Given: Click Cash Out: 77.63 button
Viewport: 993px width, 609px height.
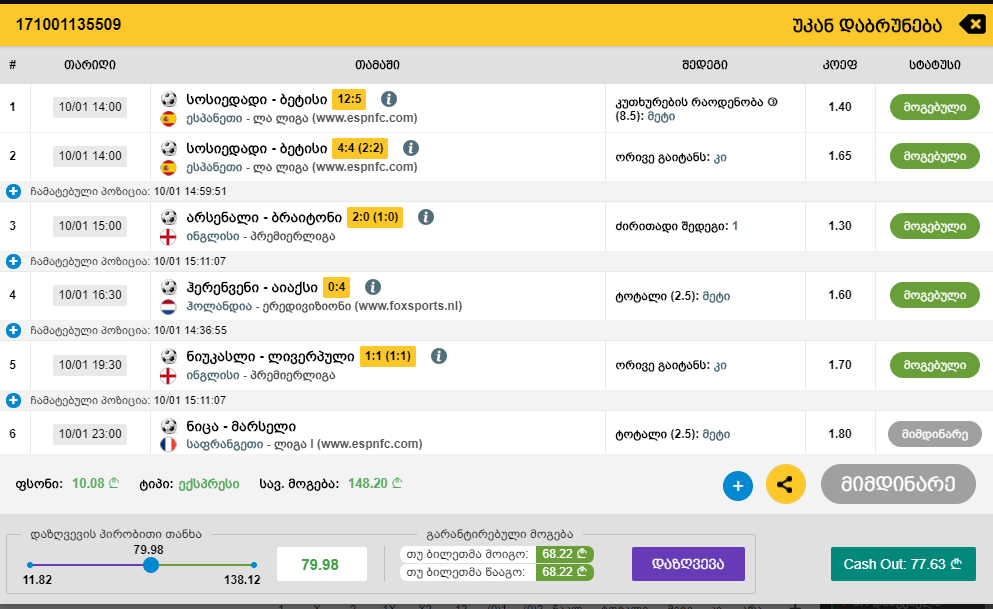Looking at the screenshot, I should tap(903, 564).
